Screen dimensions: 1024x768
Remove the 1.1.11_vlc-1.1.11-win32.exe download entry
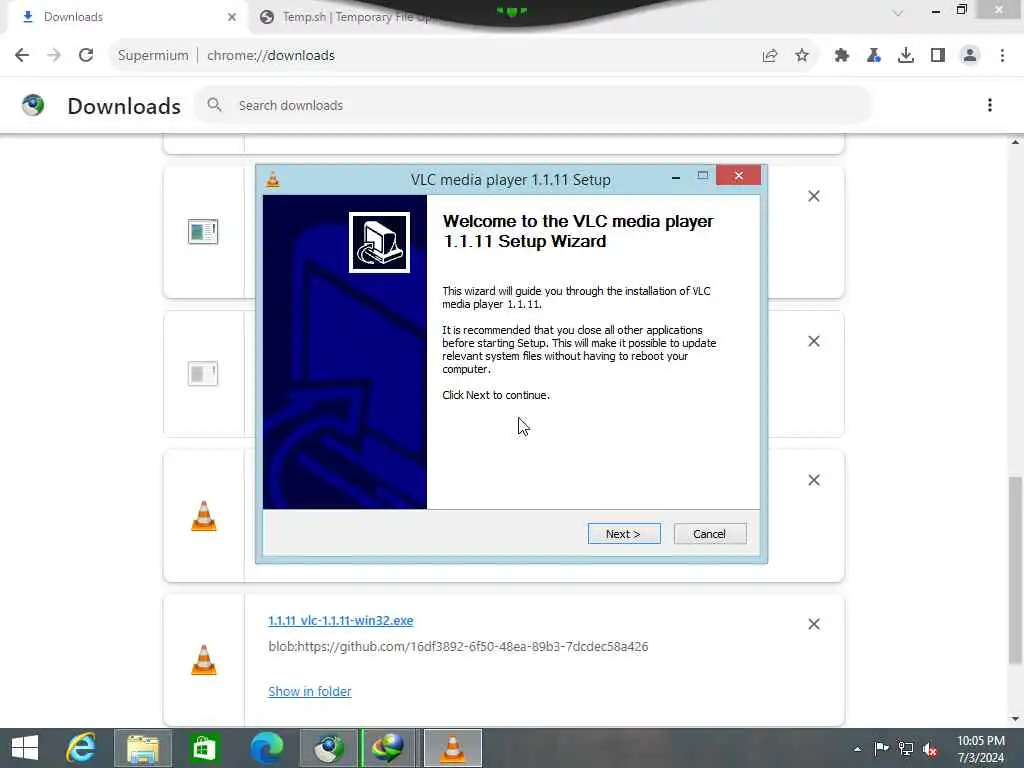(x=814, y=624)
